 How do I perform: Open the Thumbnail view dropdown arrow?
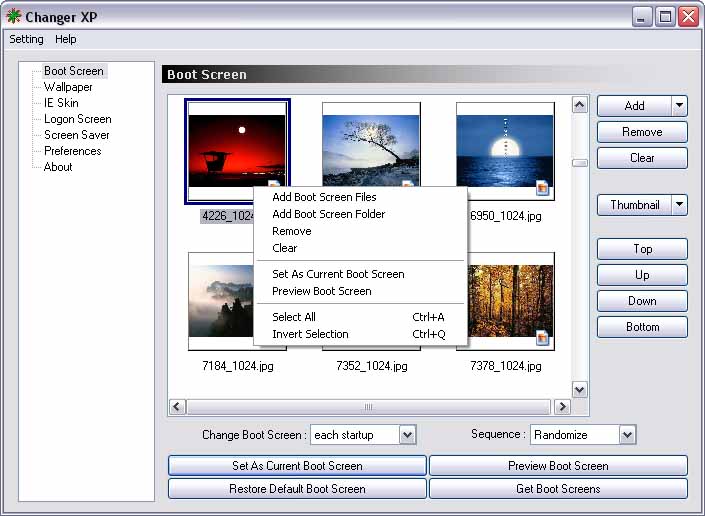tap(679, 205)
